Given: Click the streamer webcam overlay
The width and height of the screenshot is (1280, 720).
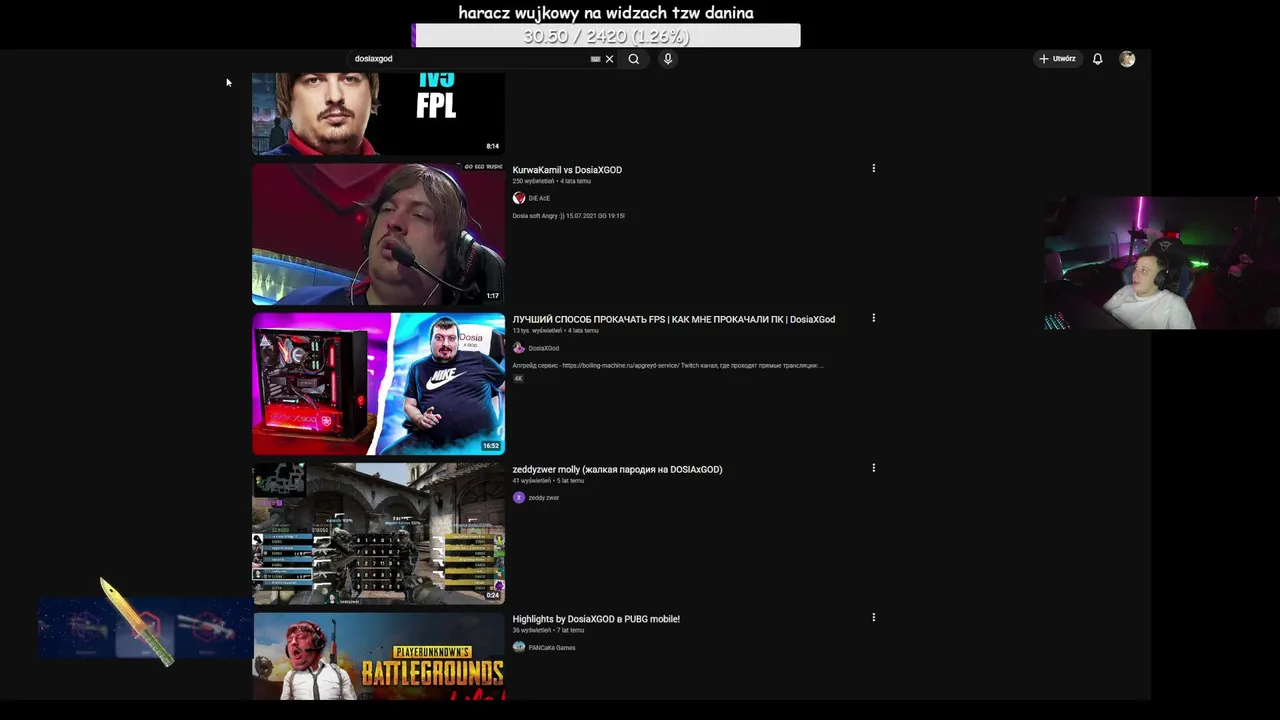Looking at the screenshot, I should (x=1162, y=263).
